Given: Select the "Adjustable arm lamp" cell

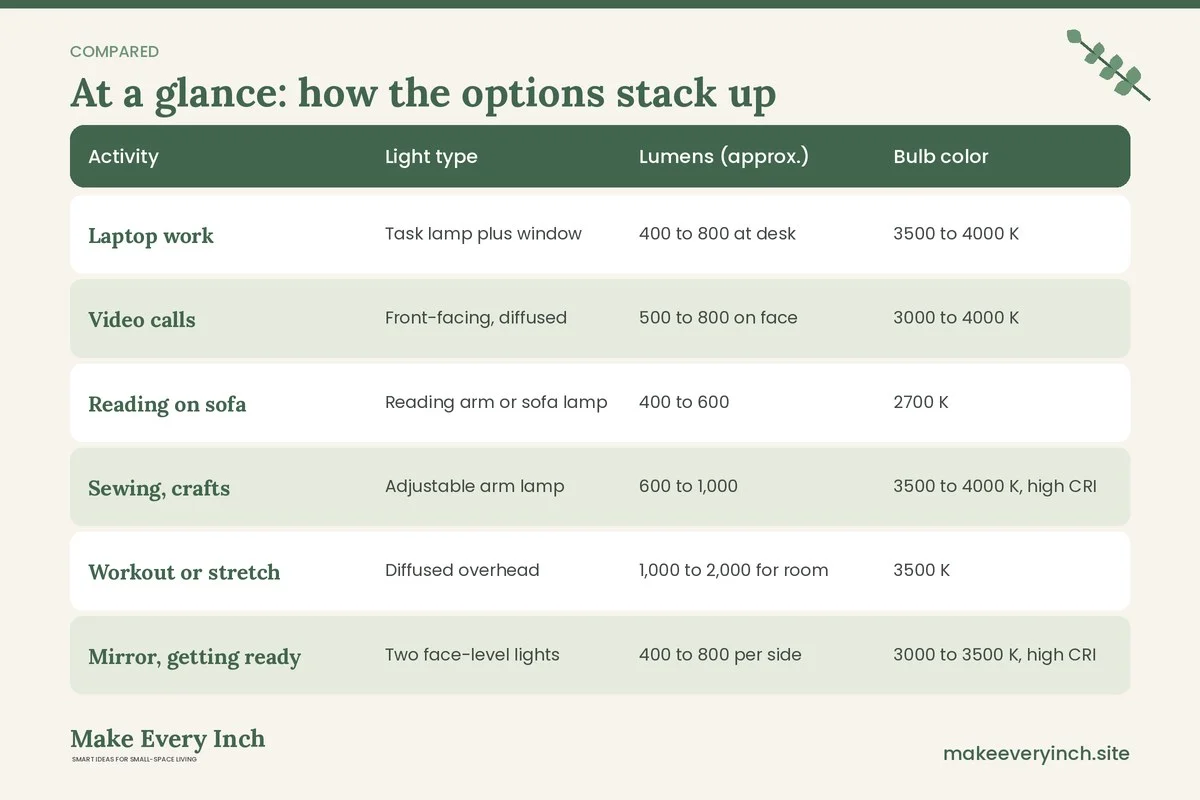Looking at the screenshot, I should 475,486.
